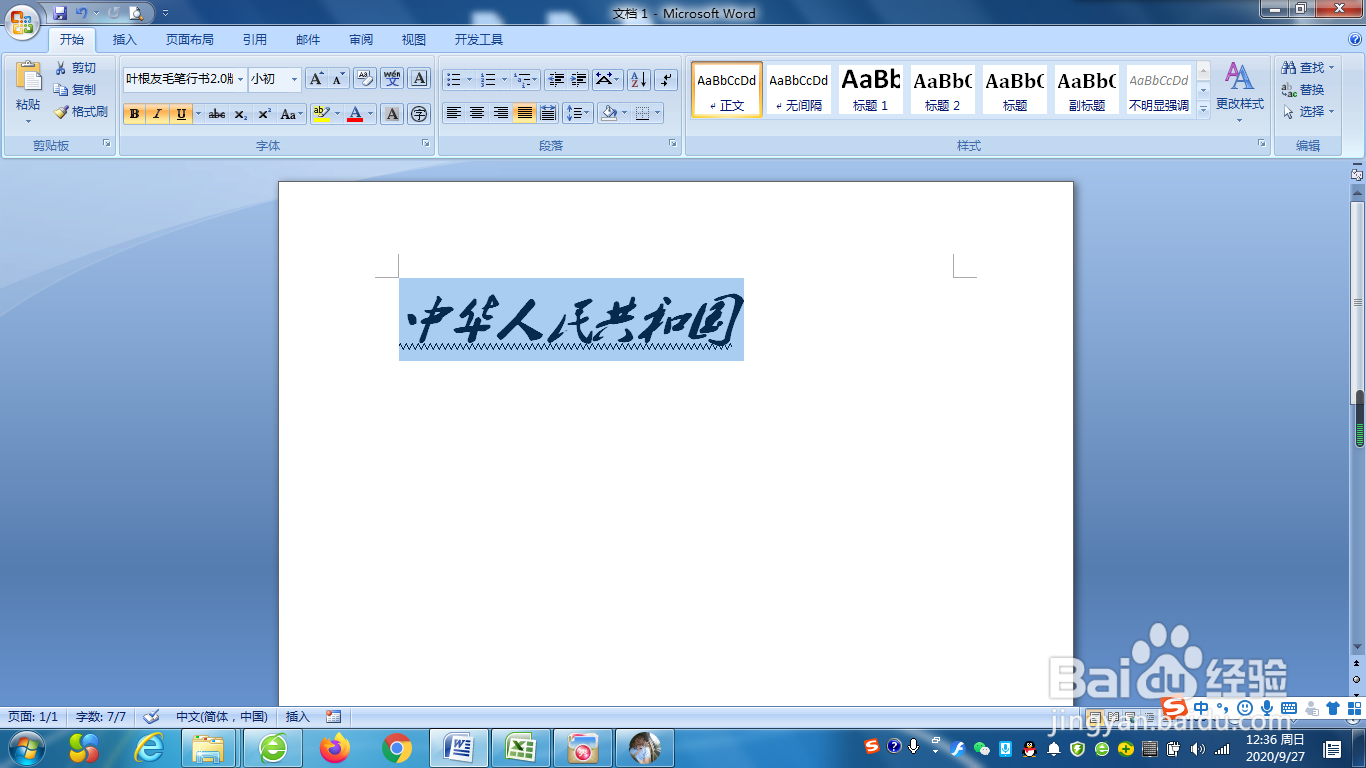Toggle italic formatting
Image resolution: width=1366 pixels, height=768 pixels.
point(158,113)
